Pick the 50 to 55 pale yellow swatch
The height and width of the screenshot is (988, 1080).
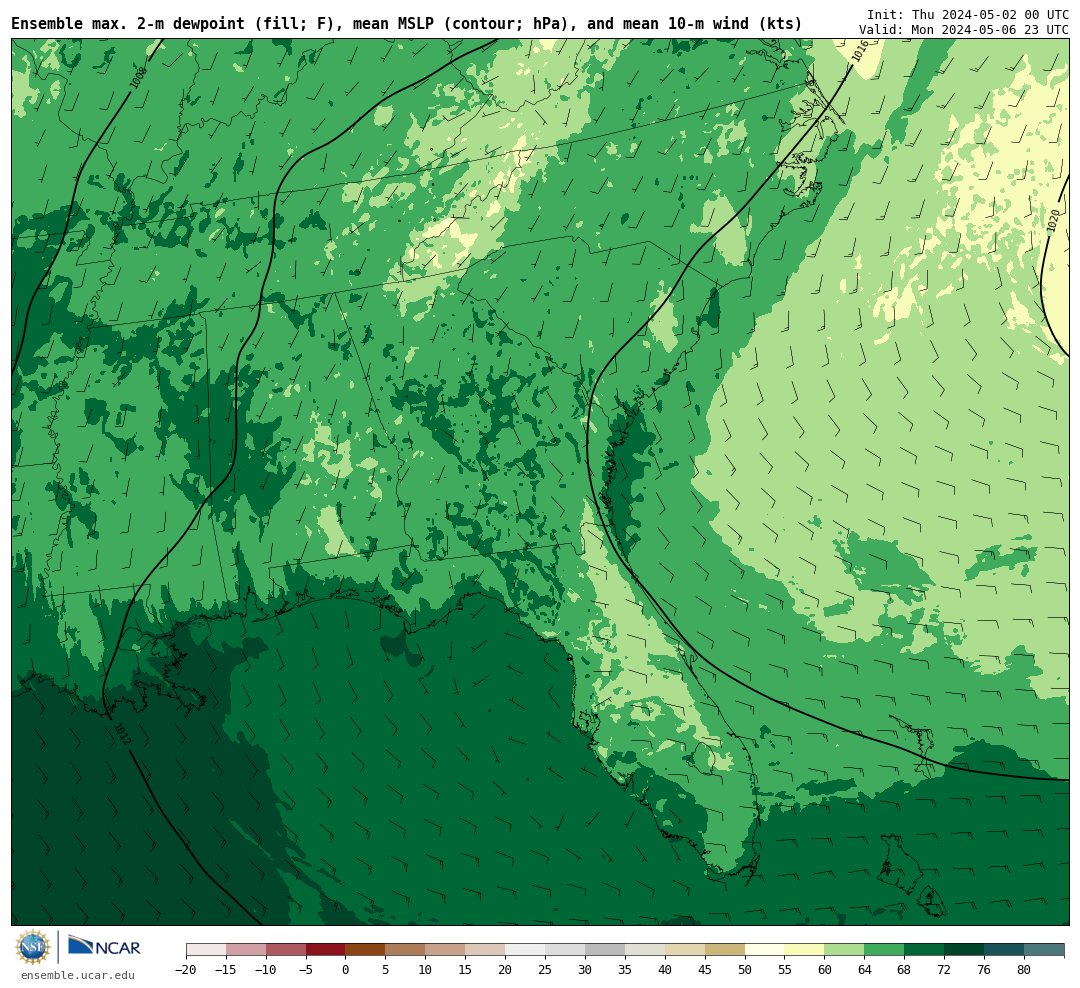(x=765, y=950)
